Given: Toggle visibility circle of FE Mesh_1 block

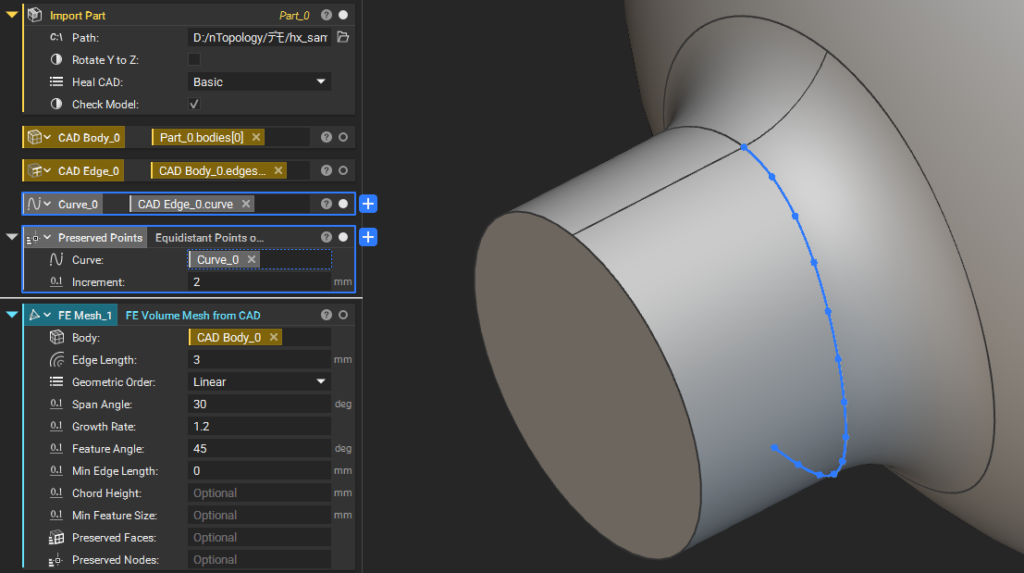Looking at the screenshot, I should [343, 316].
